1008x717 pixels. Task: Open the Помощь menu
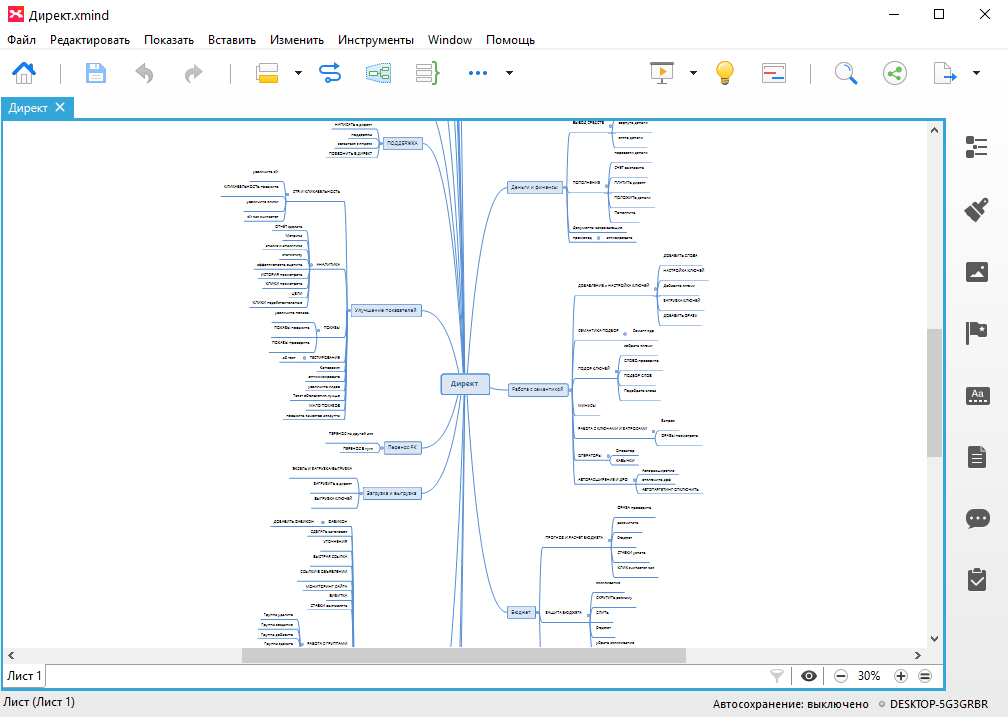[510, 40]
